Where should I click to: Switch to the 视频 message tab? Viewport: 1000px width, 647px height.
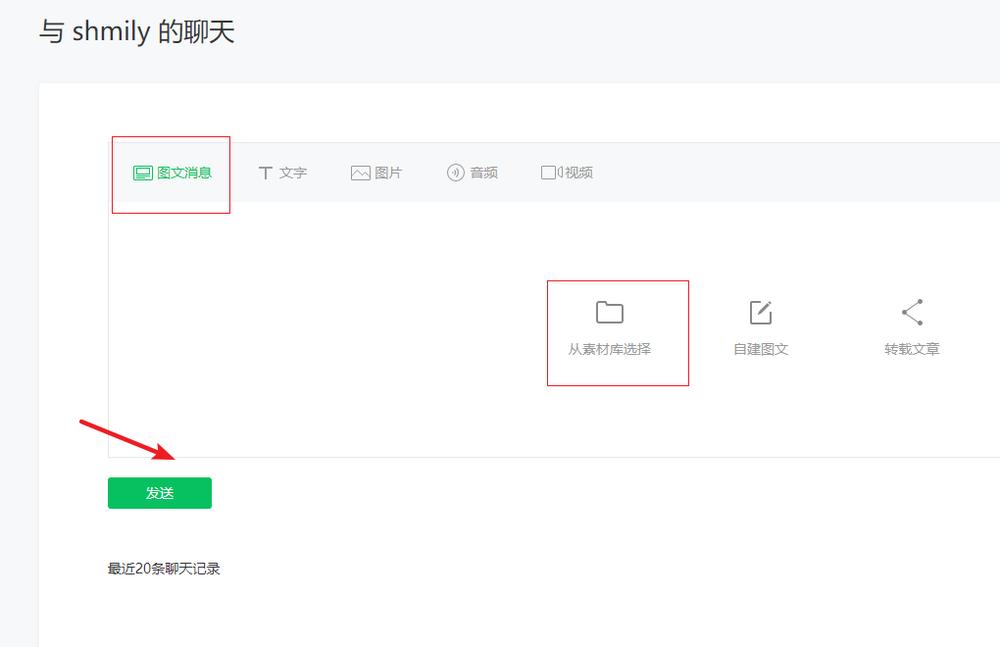(567, 171)
